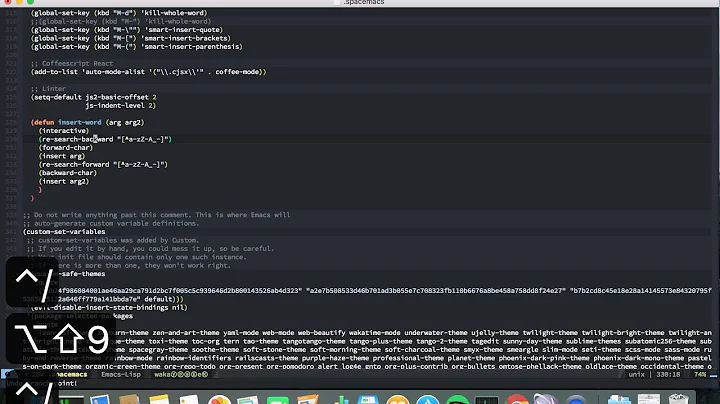Click the '\\.cjsx' pattern string

coord(180,72)
